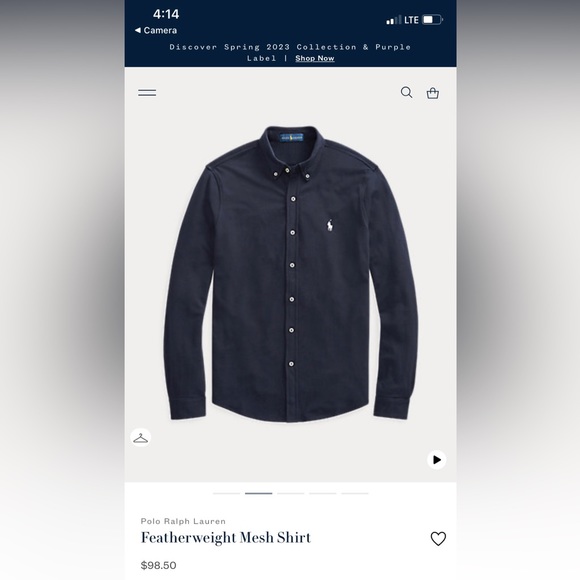Select the first image carousel indicator
The height and width of the screenshot is (580, 580).
click(x=226, y=493)
